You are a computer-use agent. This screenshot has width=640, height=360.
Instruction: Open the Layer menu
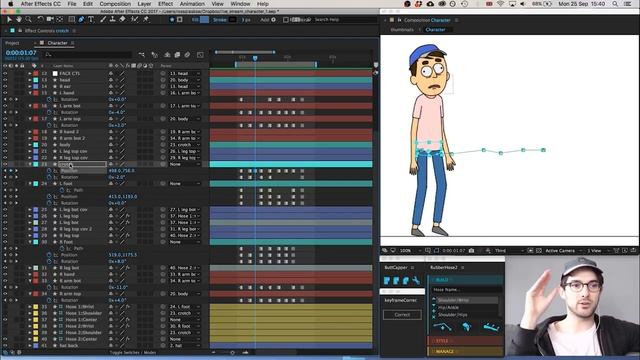click(144, 4)
